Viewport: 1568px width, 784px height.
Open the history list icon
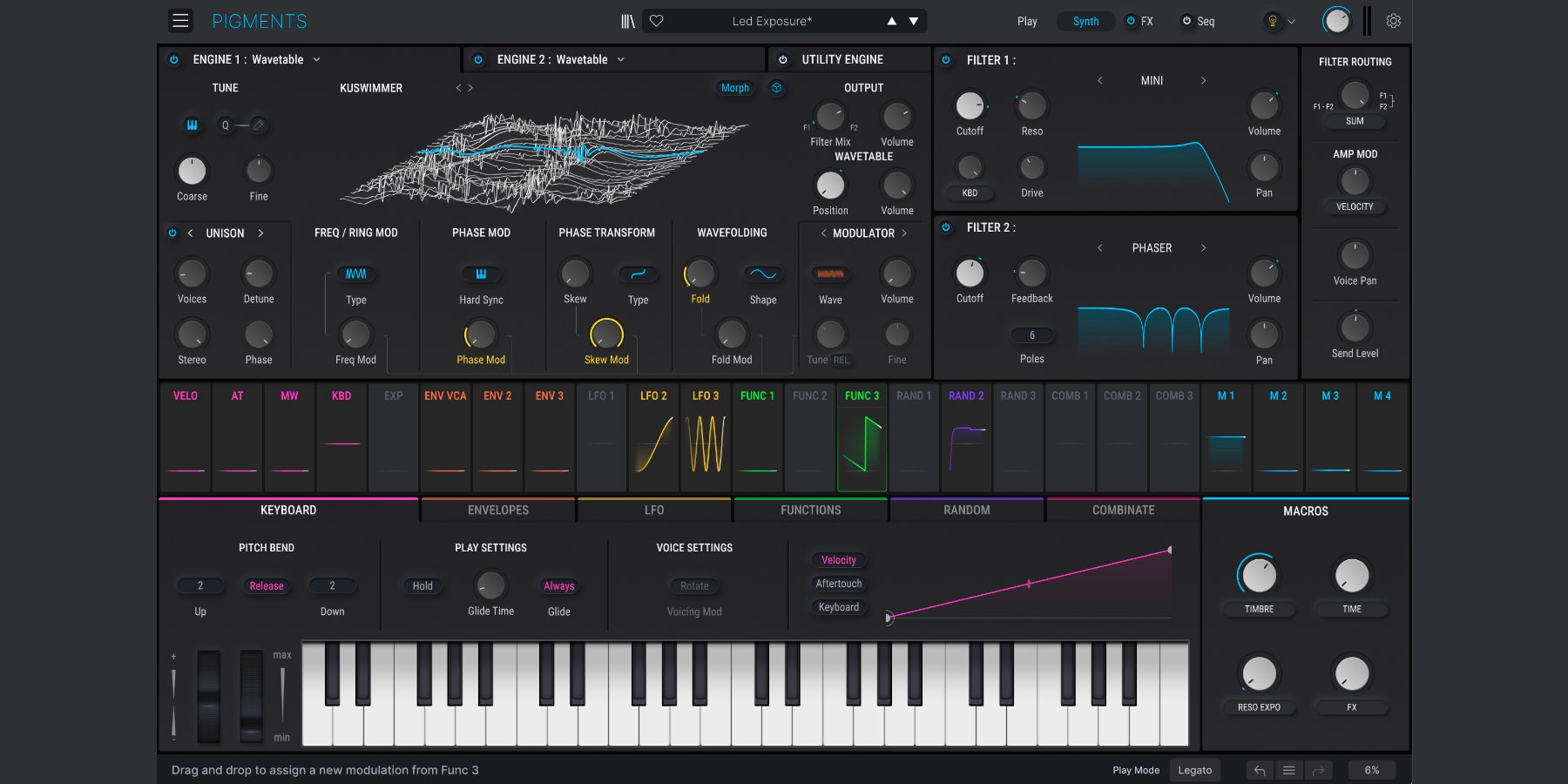coord(1288,770)
